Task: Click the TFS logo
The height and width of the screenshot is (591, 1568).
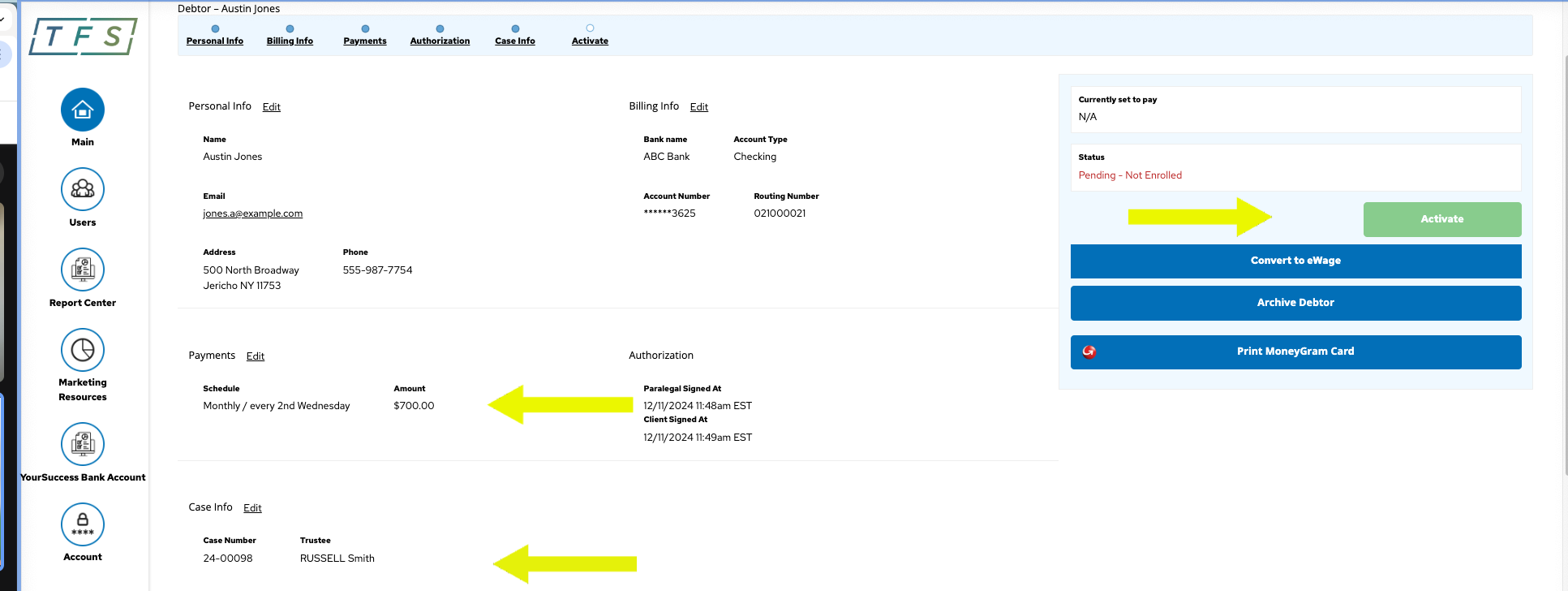Action: click(83, 37)
